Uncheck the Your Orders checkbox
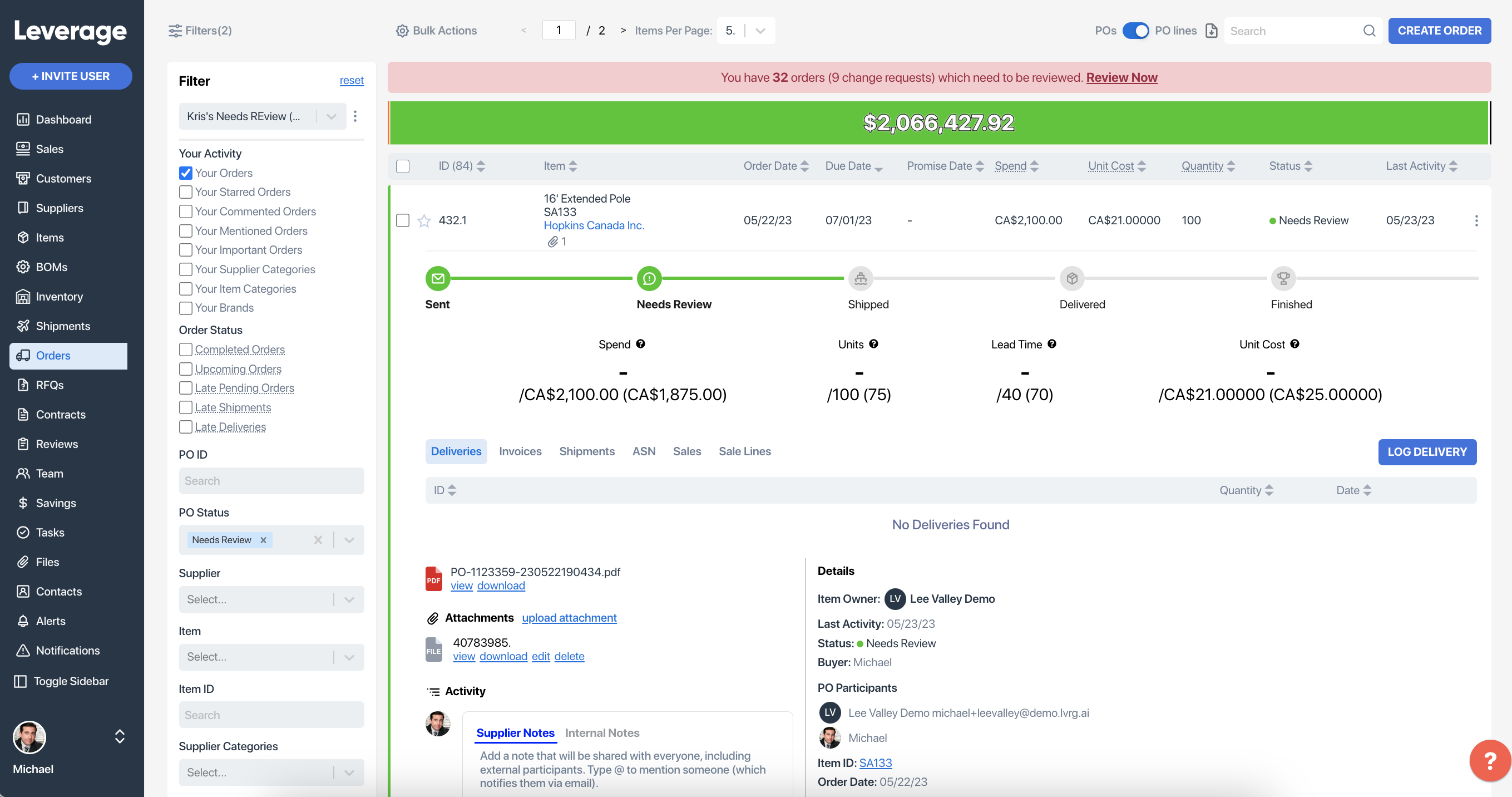The image size is (1512, 797). (185, 173)
